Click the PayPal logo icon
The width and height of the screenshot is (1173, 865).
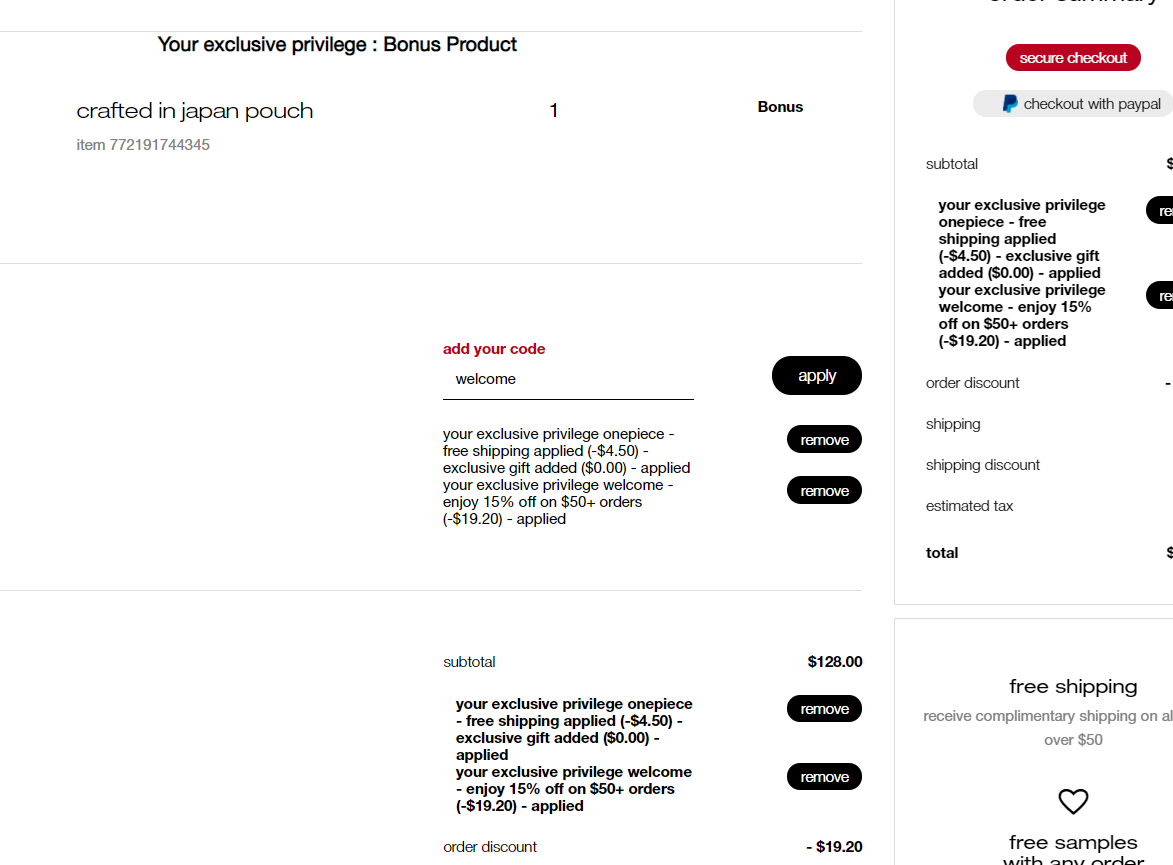tap(1009, 104)
